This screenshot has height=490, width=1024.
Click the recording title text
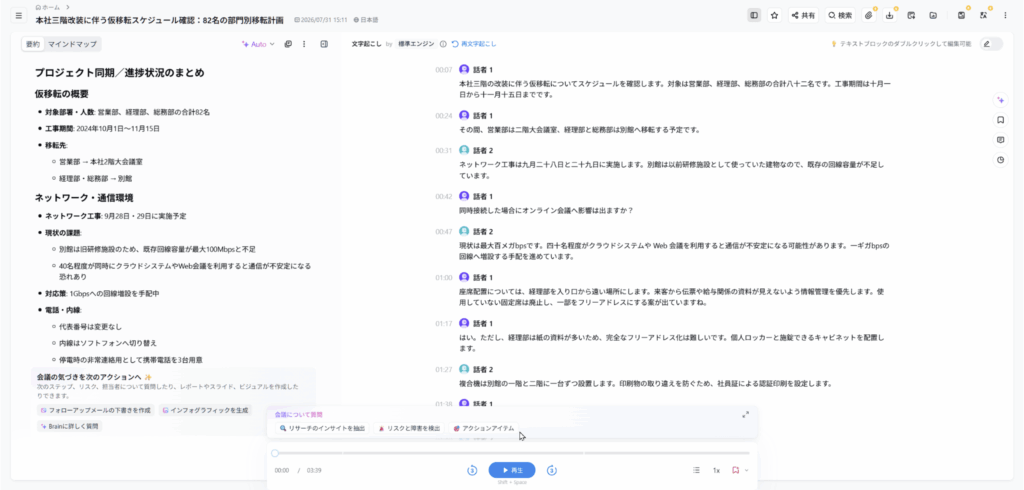click(159, 20)
